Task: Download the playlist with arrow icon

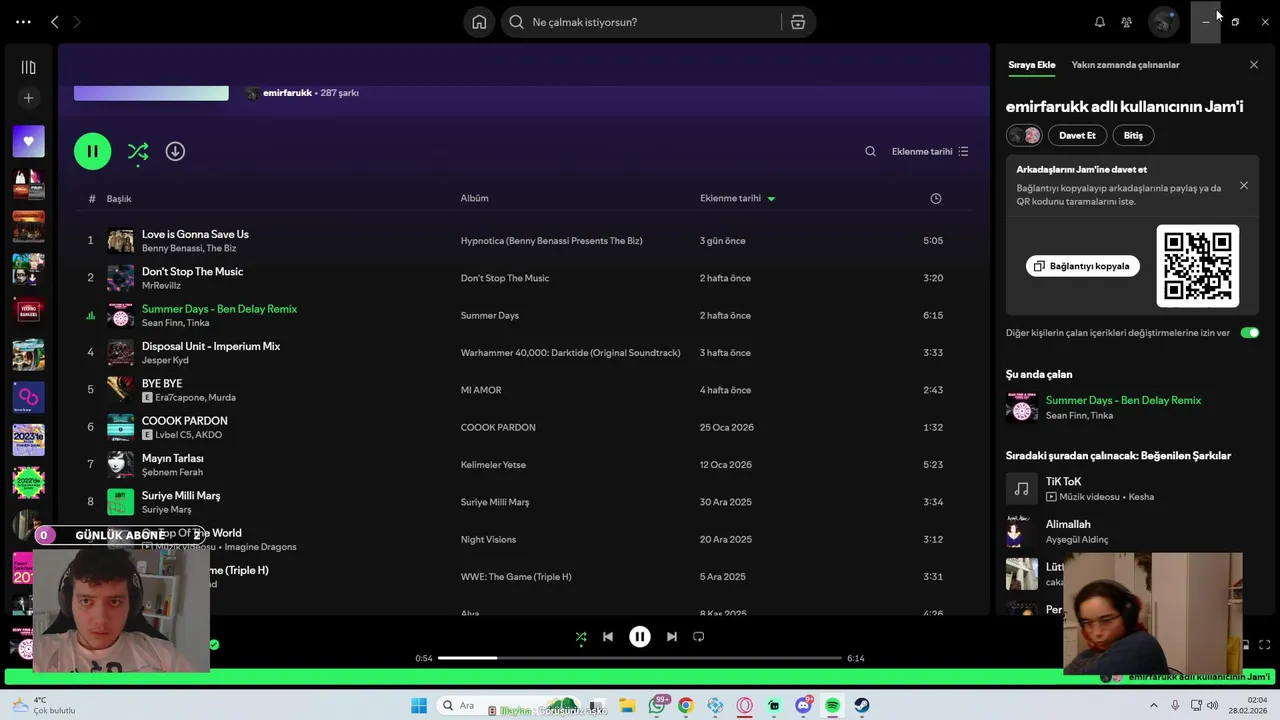Action: click(x=175, y=151)
